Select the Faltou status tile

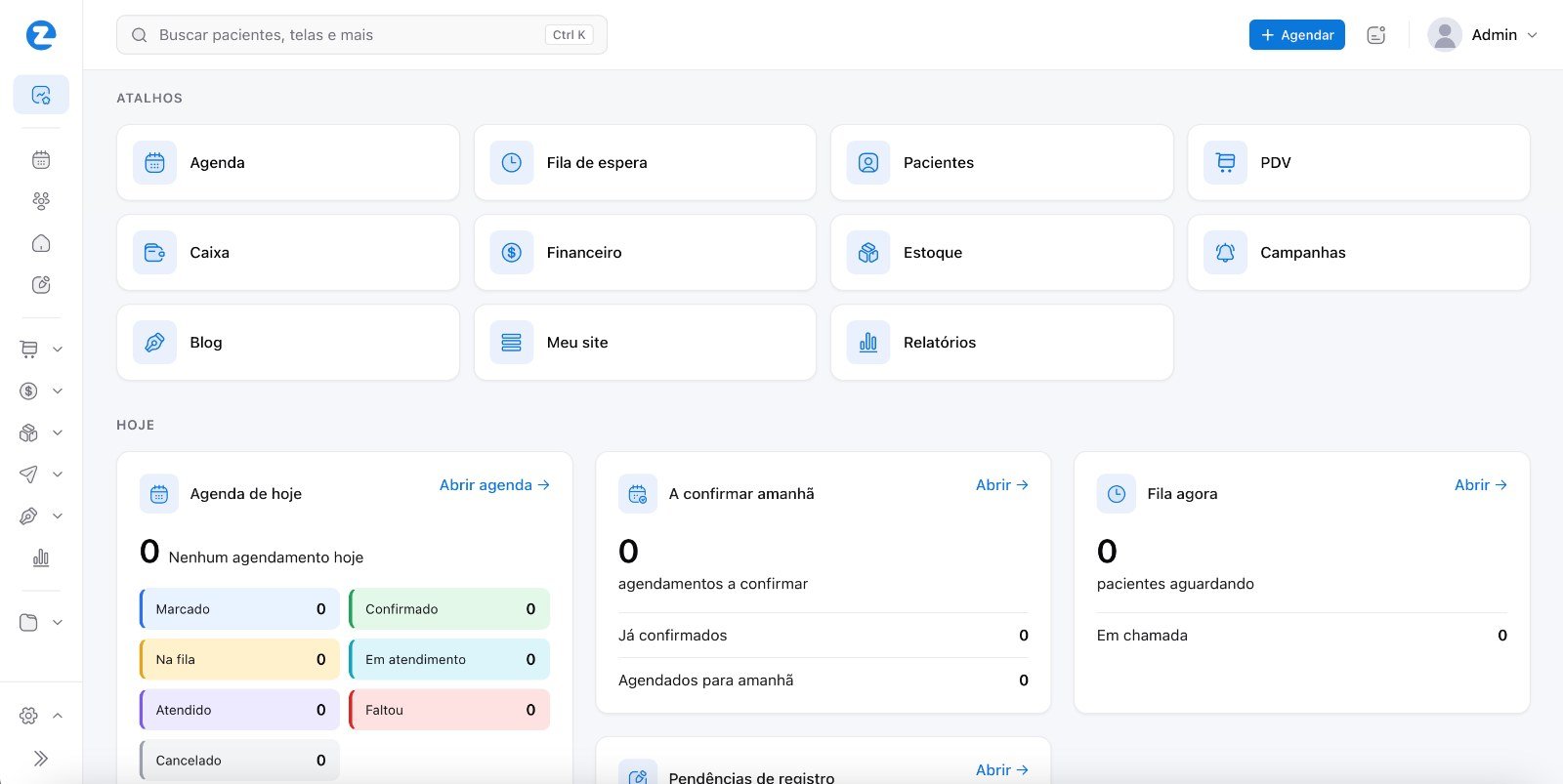point(449,710)
